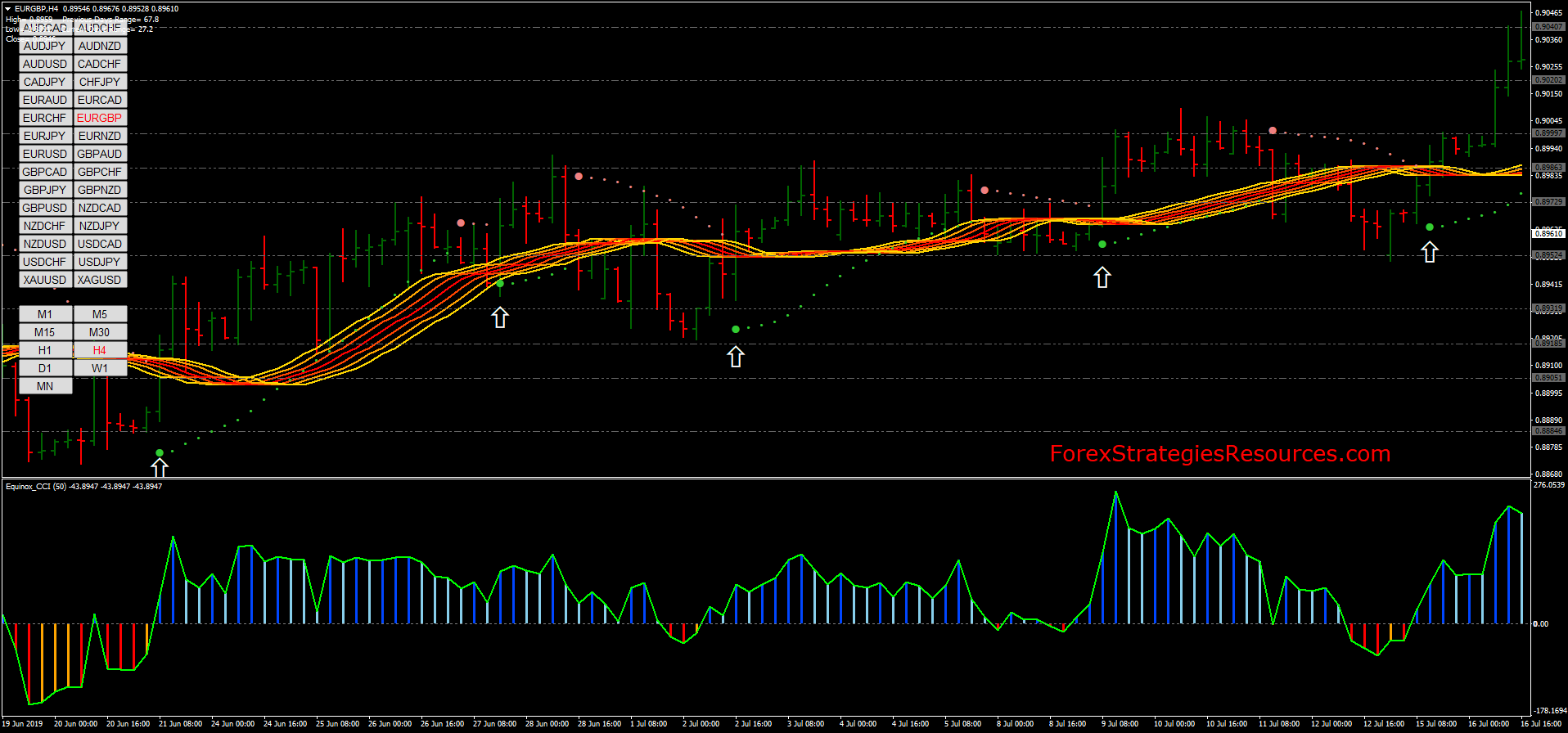Open the GBPCHF chart
This screenshot has width=1568, height=733.
100,172
